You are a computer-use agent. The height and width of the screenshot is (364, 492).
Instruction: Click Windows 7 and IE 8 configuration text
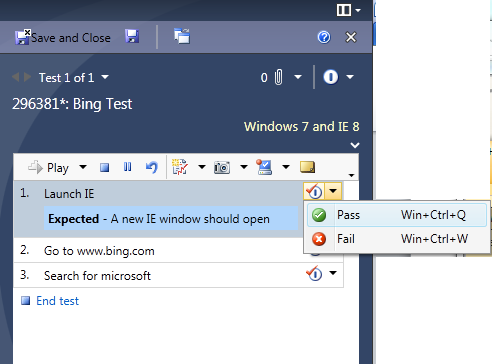pos(302,127)
